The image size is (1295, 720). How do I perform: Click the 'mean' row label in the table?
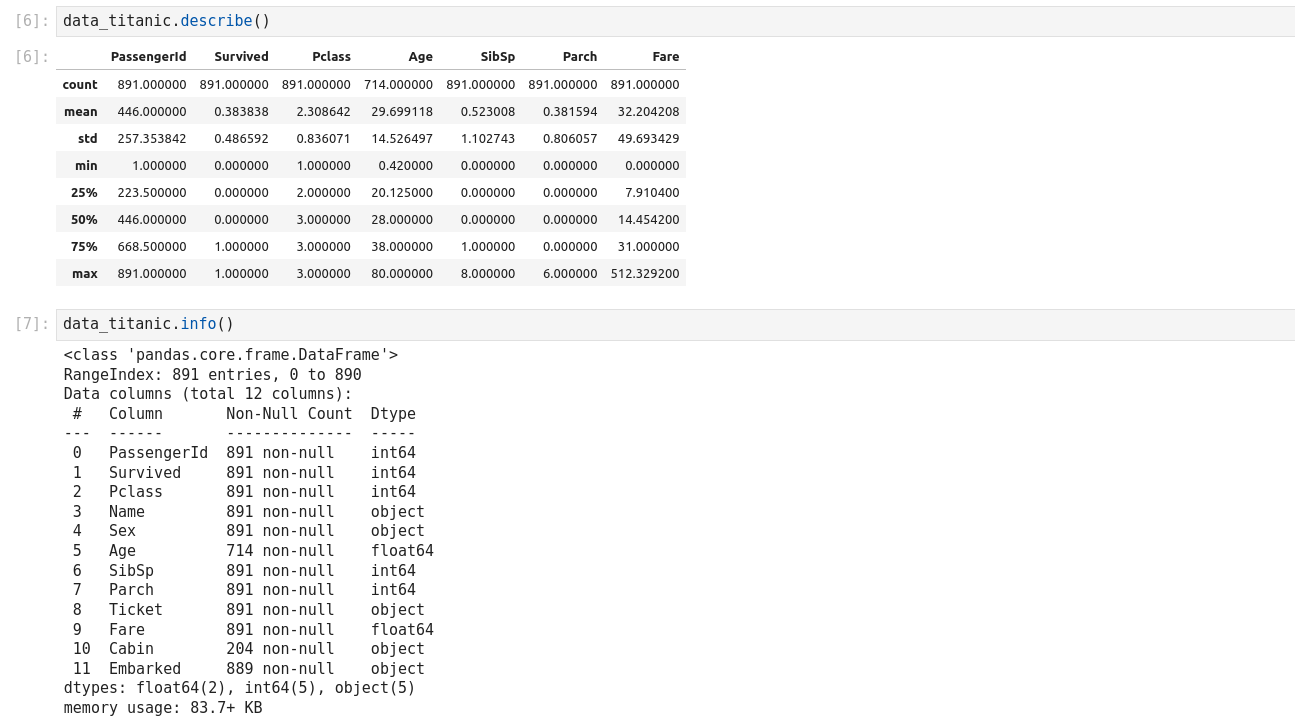point(81,112)
